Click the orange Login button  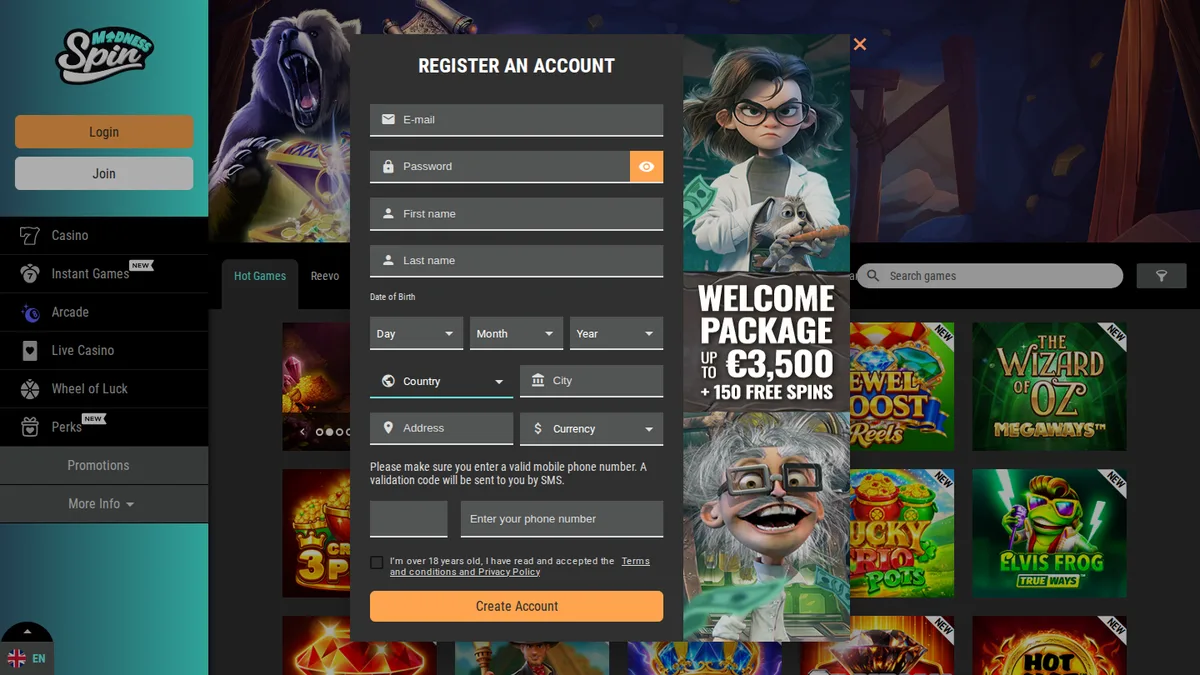(104, 132)
